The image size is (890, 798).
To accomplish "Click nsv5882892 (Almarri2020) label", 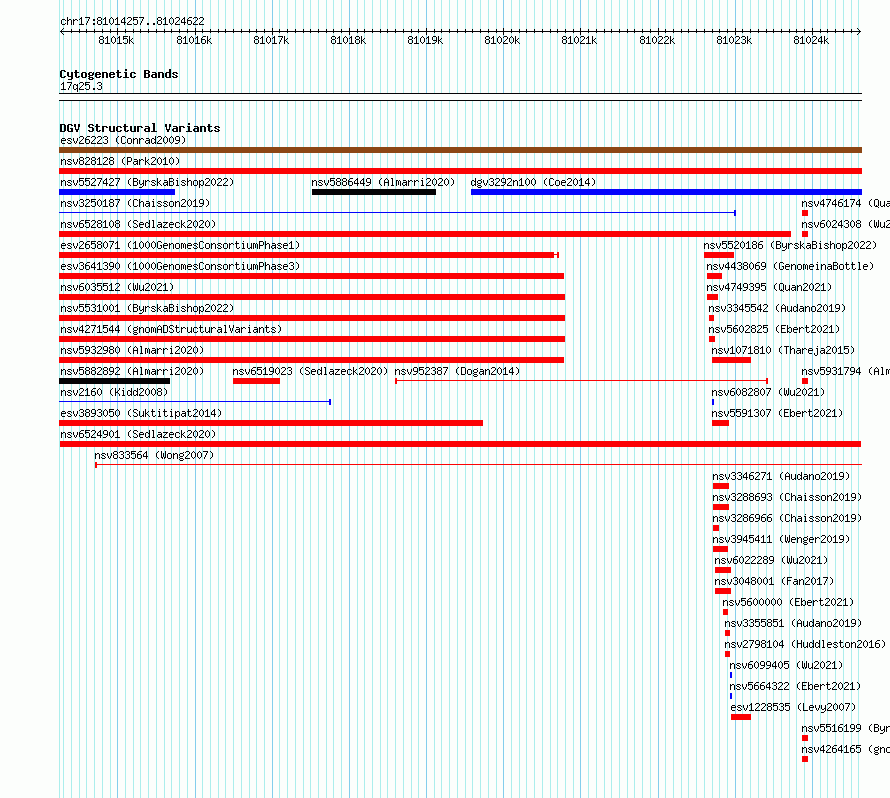I will click(x=132, y=371).
